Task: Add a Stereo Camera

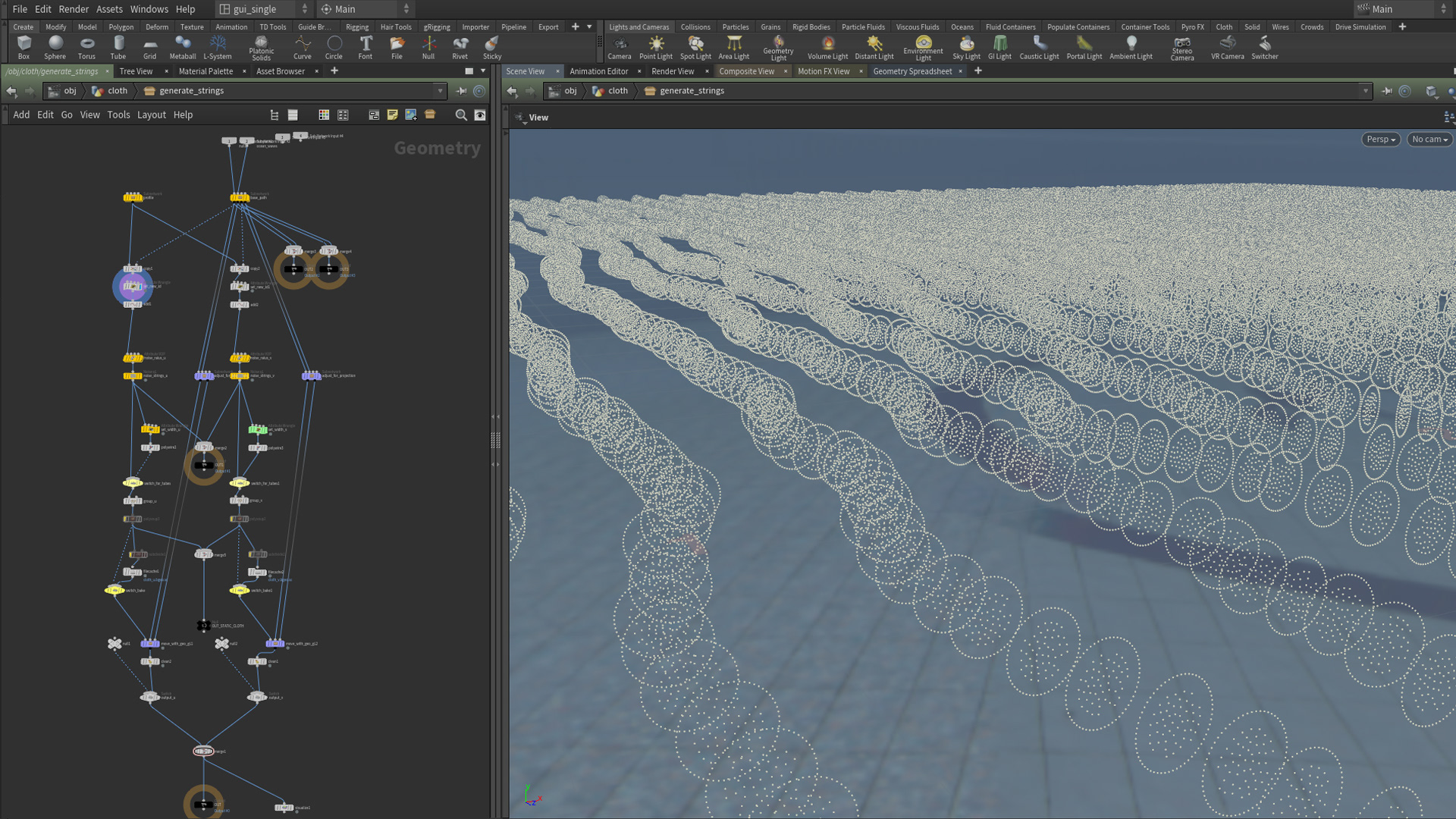Action: tap(1181, 48)
